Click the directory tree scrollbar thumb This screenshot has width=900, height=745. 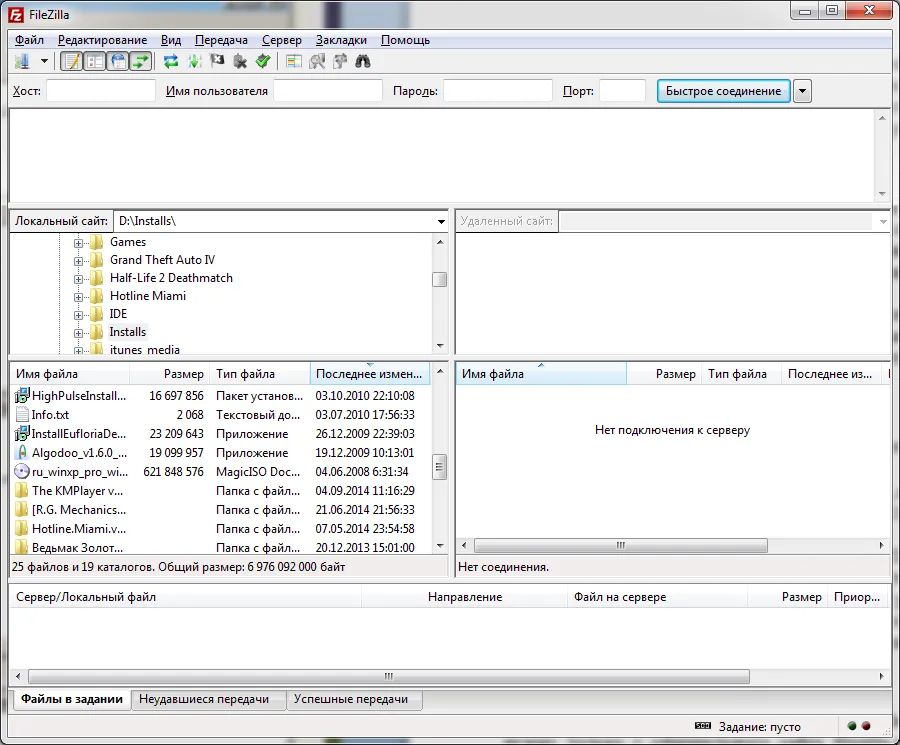440,280
